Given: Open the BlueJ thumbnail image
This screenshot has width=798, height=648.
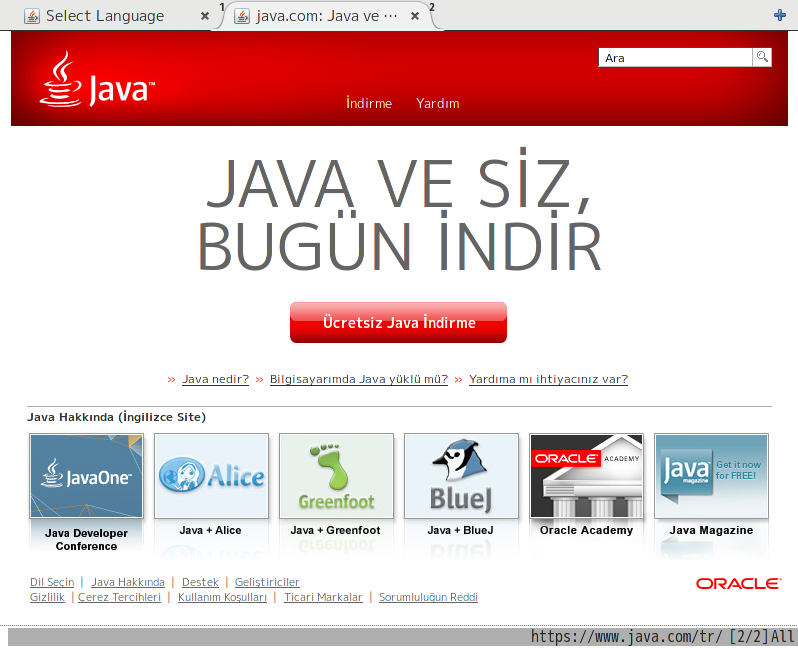Looking at the screenshot, I should click(461, 476).
